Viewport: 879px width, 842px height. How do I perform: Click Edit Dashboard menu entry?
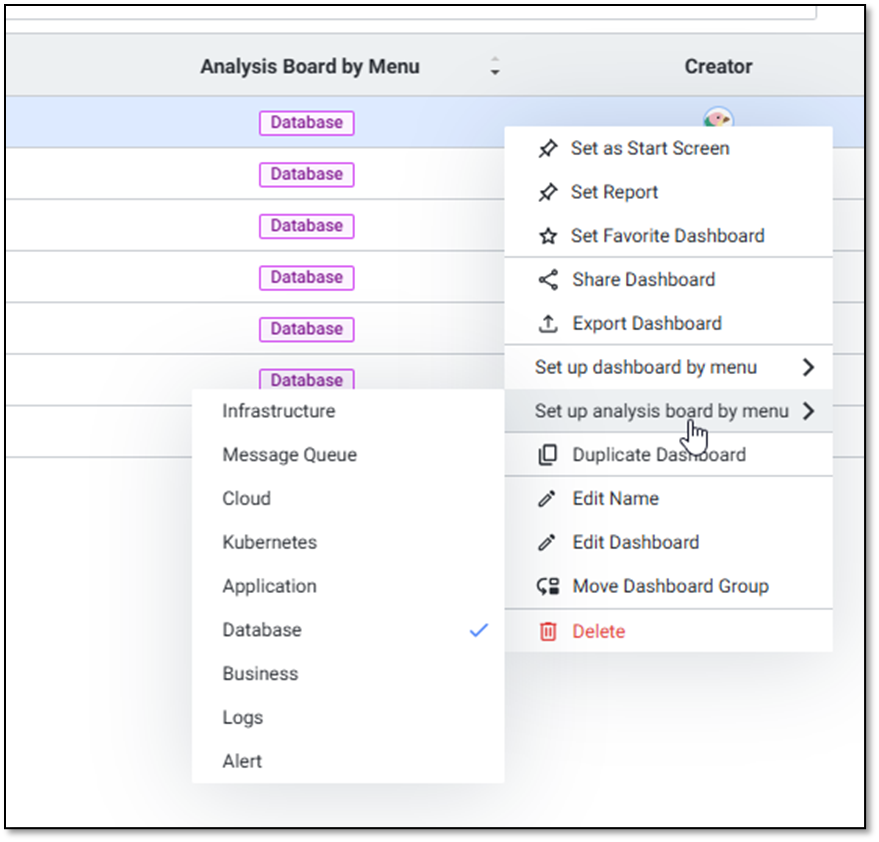tap(635, 542)
